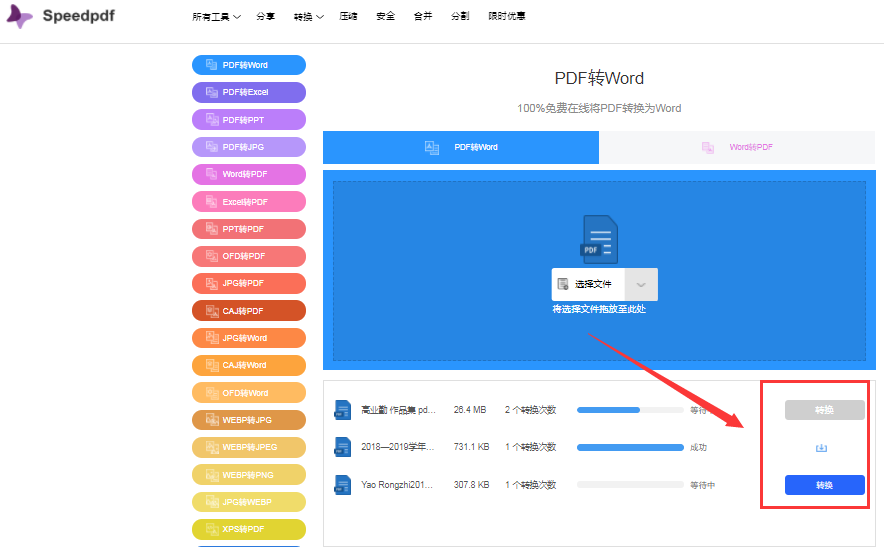Go to the 压缩 menu item

click(x=348, y=16)
